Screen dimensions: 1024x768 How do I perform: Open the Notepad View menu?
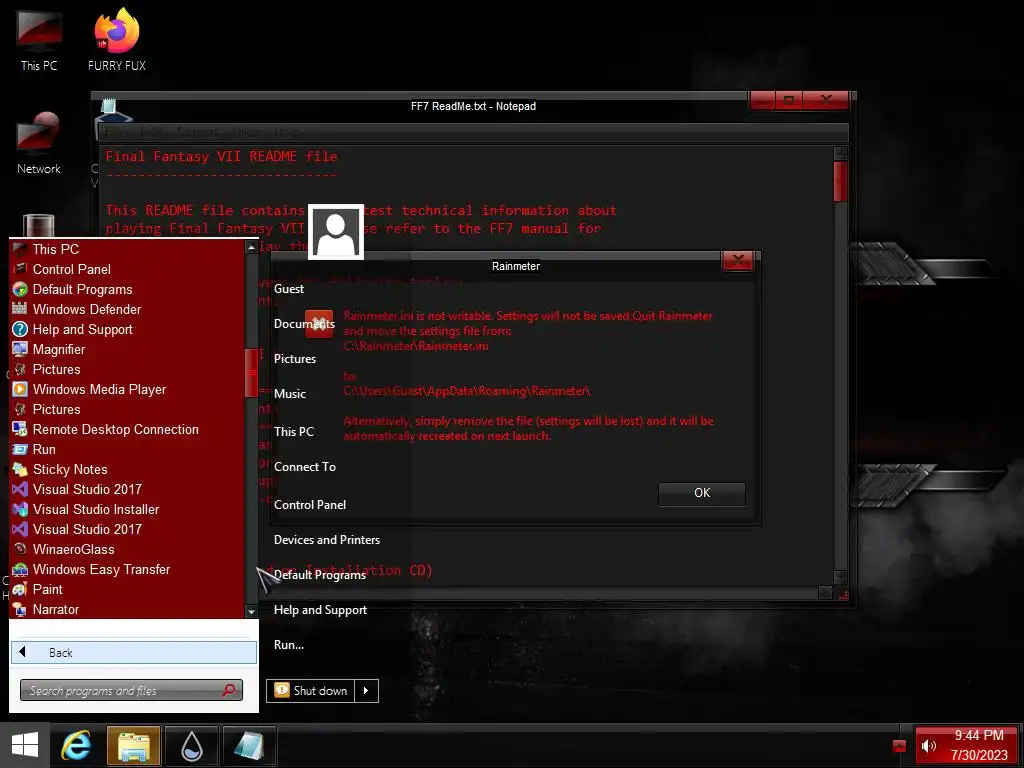tap(247, 133)
